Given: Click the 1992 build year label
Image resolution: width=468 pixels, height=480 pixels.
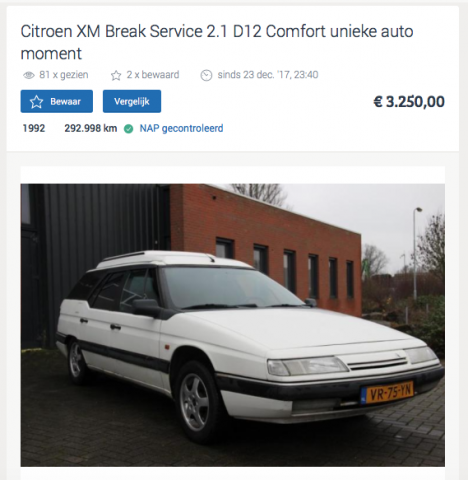Looking at the screenshot, I should coord(34,128).
